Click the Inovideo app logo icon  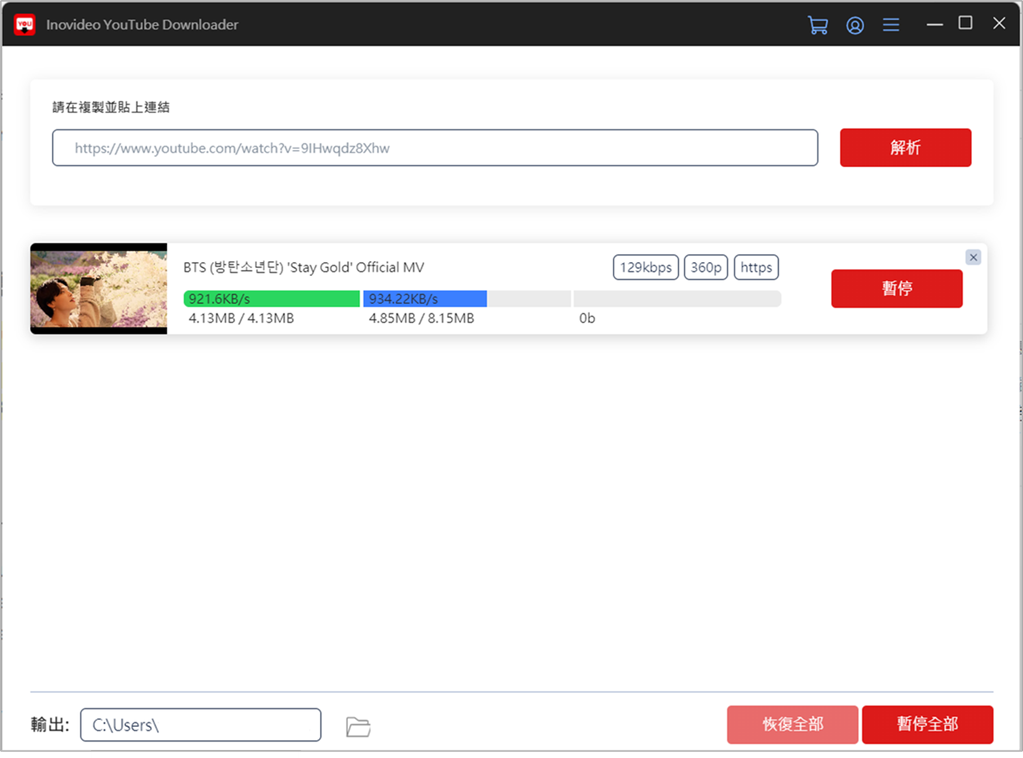25,25
